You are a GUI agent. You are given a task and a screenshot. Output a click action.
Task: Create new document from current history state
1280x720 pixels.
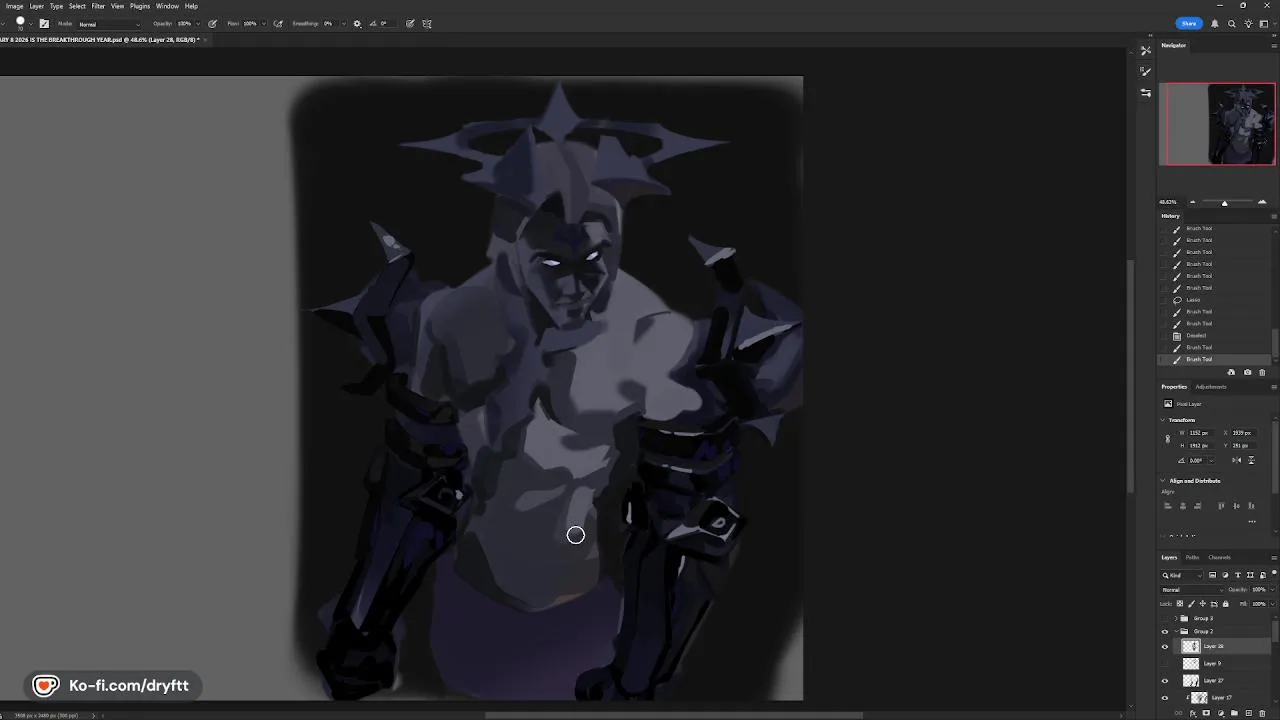click(1231, 372)
